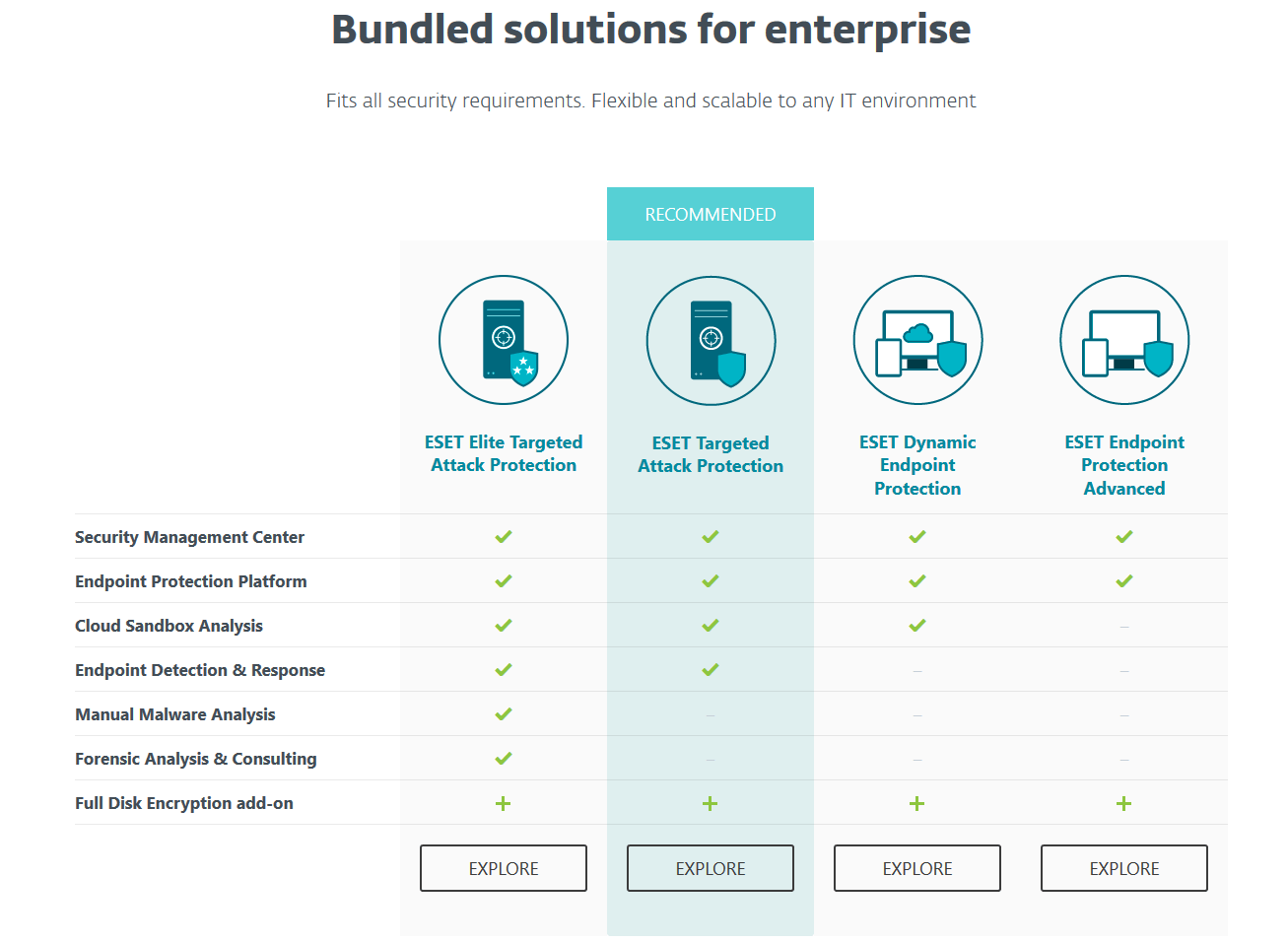The width and height of the screenshot is (1288, 943).
Task: Click Endpoint Protection Platform checkmark for Elite Targeted
Action: pyautogui.click(x=504, y=581)
